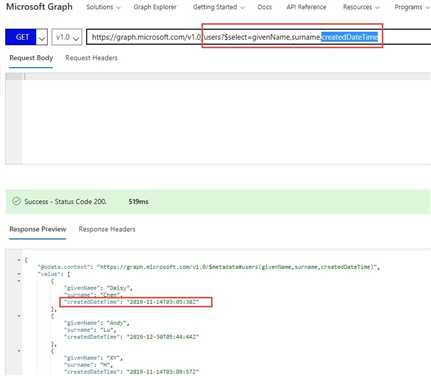Click the blue GET method button
The width and height of the screenshot is (431, 376).
21,37
